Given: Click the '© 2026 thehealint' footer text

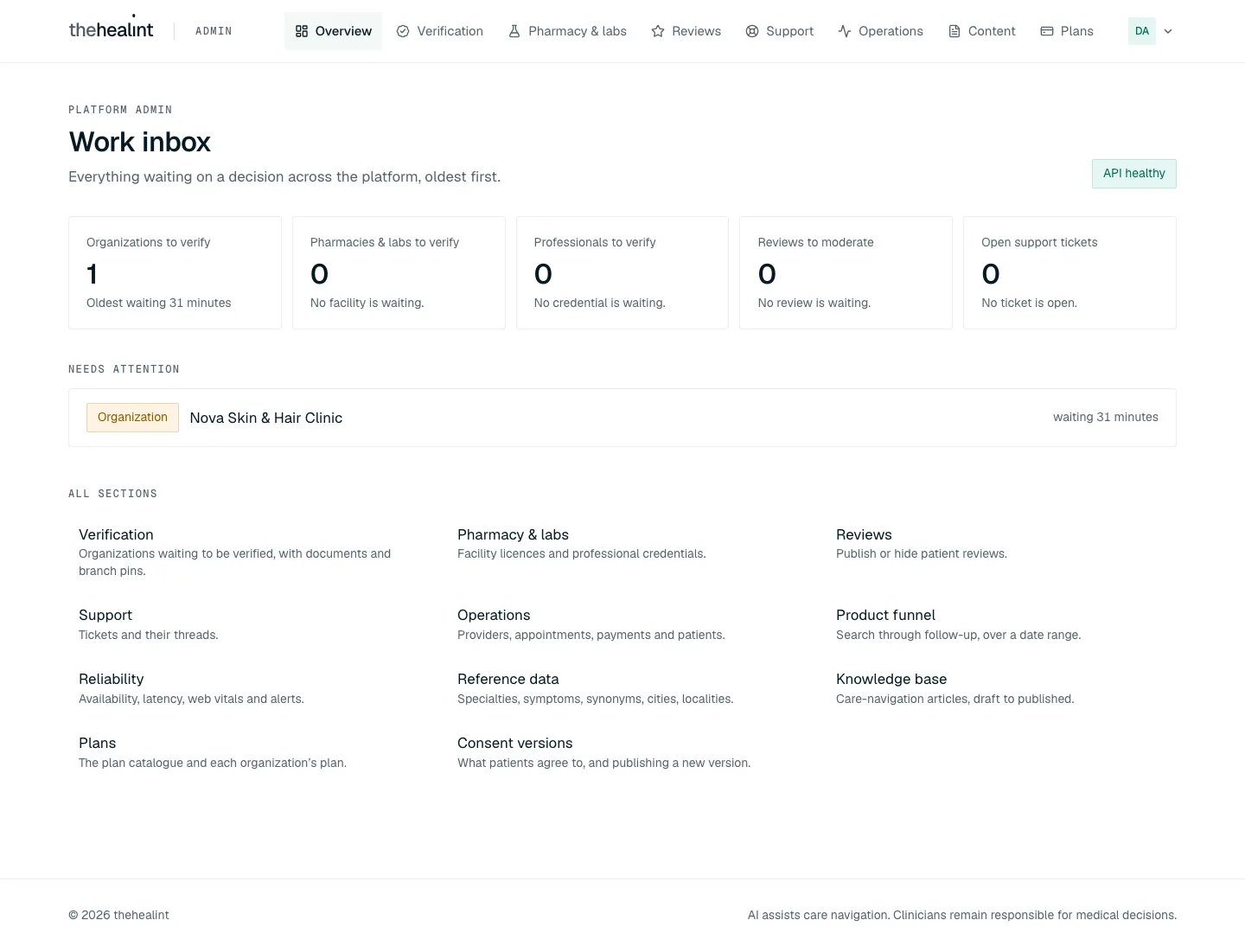Looking at the screenshot, I should tap(118, 915).
